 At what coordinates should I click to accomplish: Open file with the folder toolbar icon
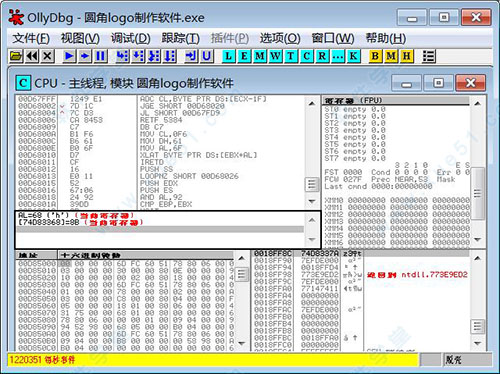[x=16, y=56]
